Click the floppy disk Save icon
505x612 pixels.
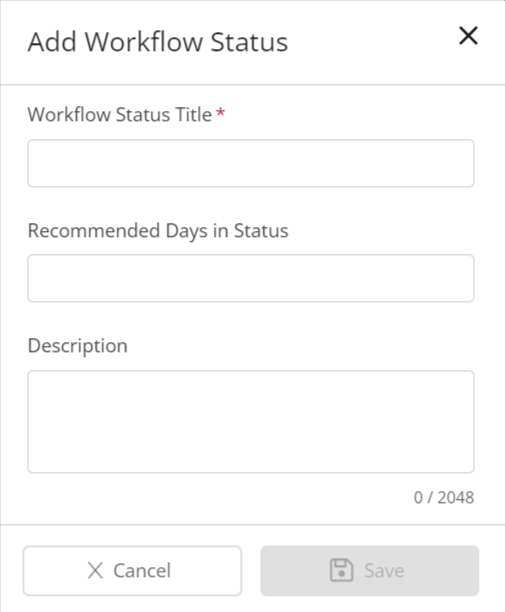click(x=341, y=570)
